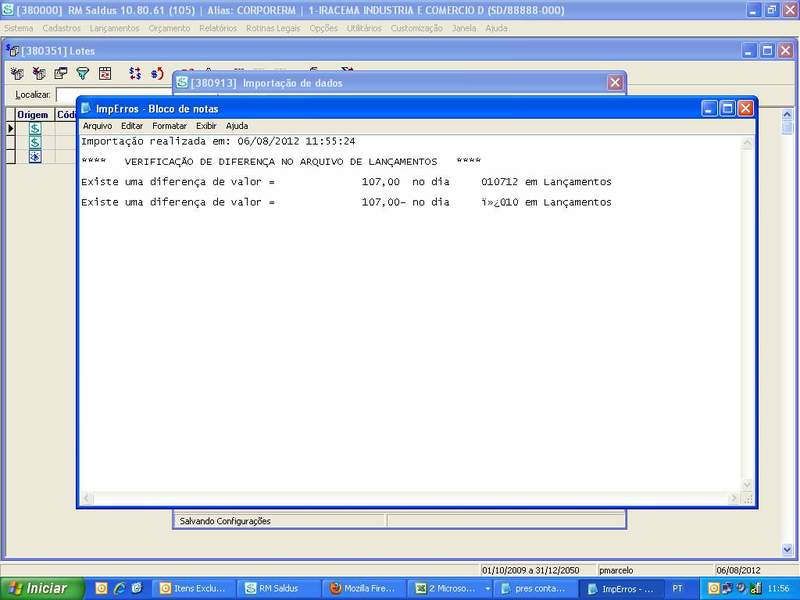
Task: Click the Notepad vertical scrollbar up arrow
Action: click(x=747, y=143)
